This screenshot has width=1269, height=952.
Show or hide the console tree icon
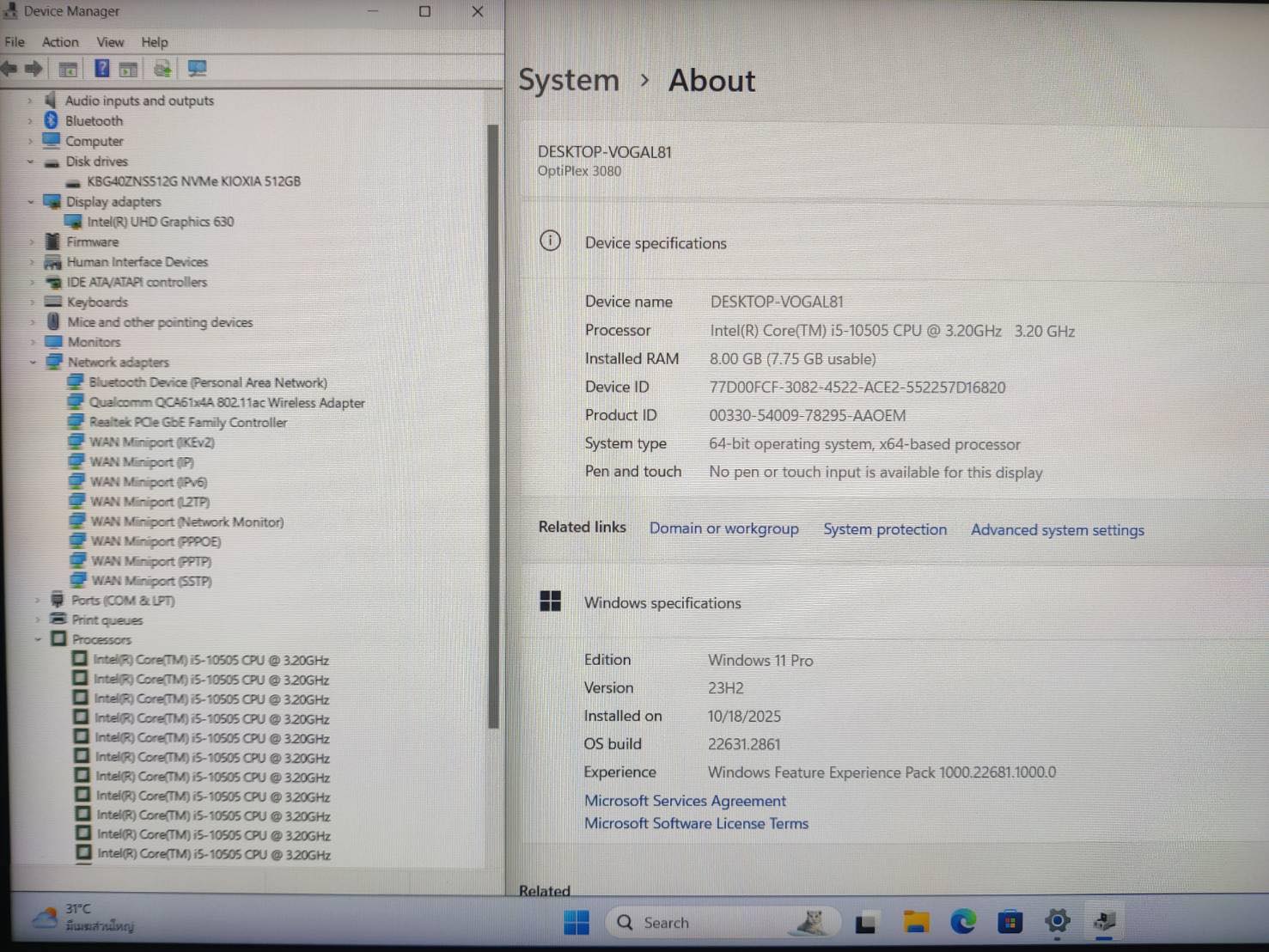click(x=68, y=69)
